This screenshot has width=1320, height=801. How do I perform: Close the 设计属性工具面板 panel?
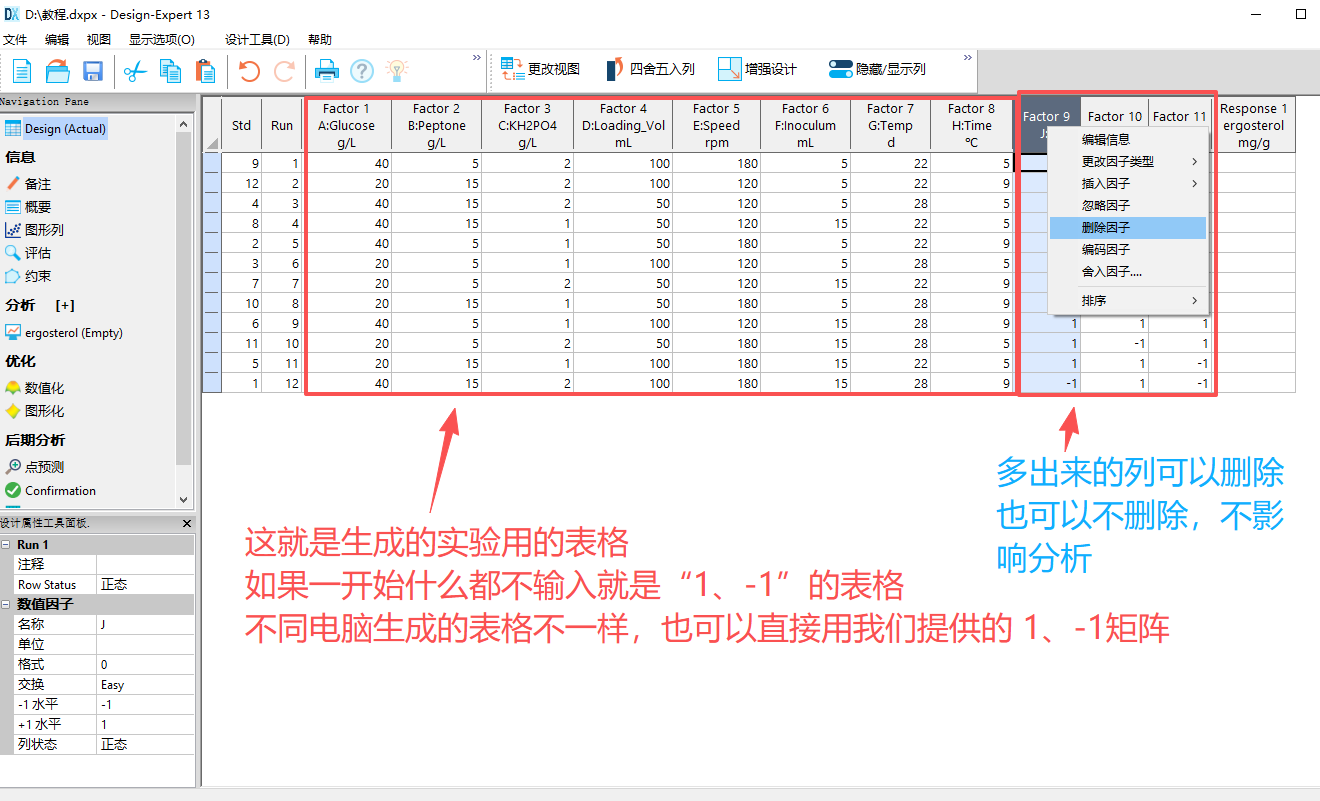[x=186, y=523]
